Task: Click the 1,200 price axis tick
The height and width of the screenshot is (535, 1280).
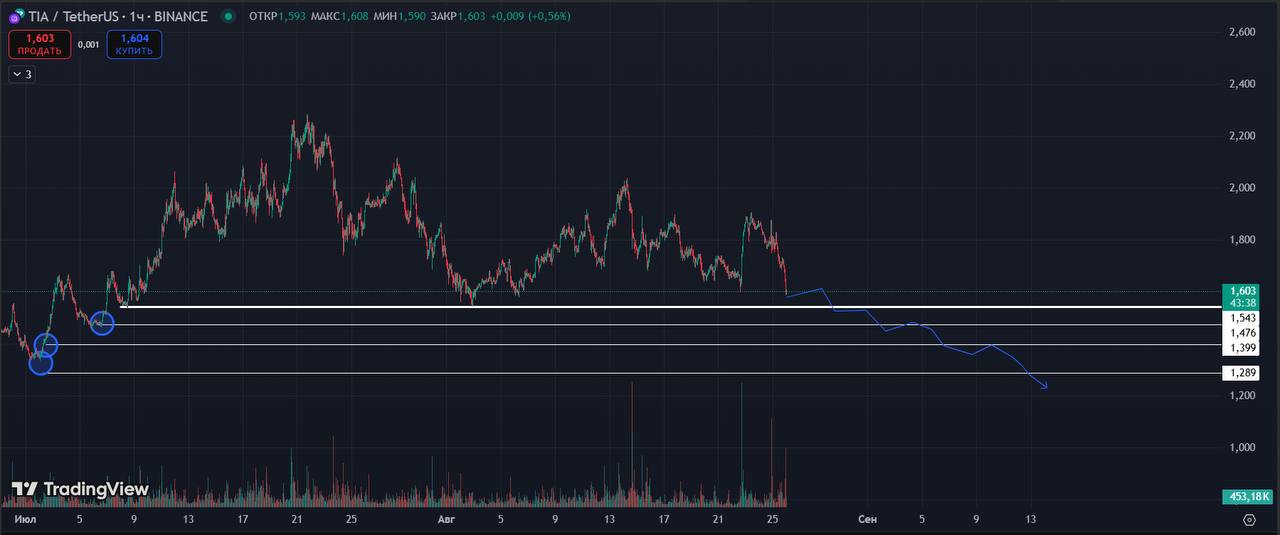Action: point(1242,396)
